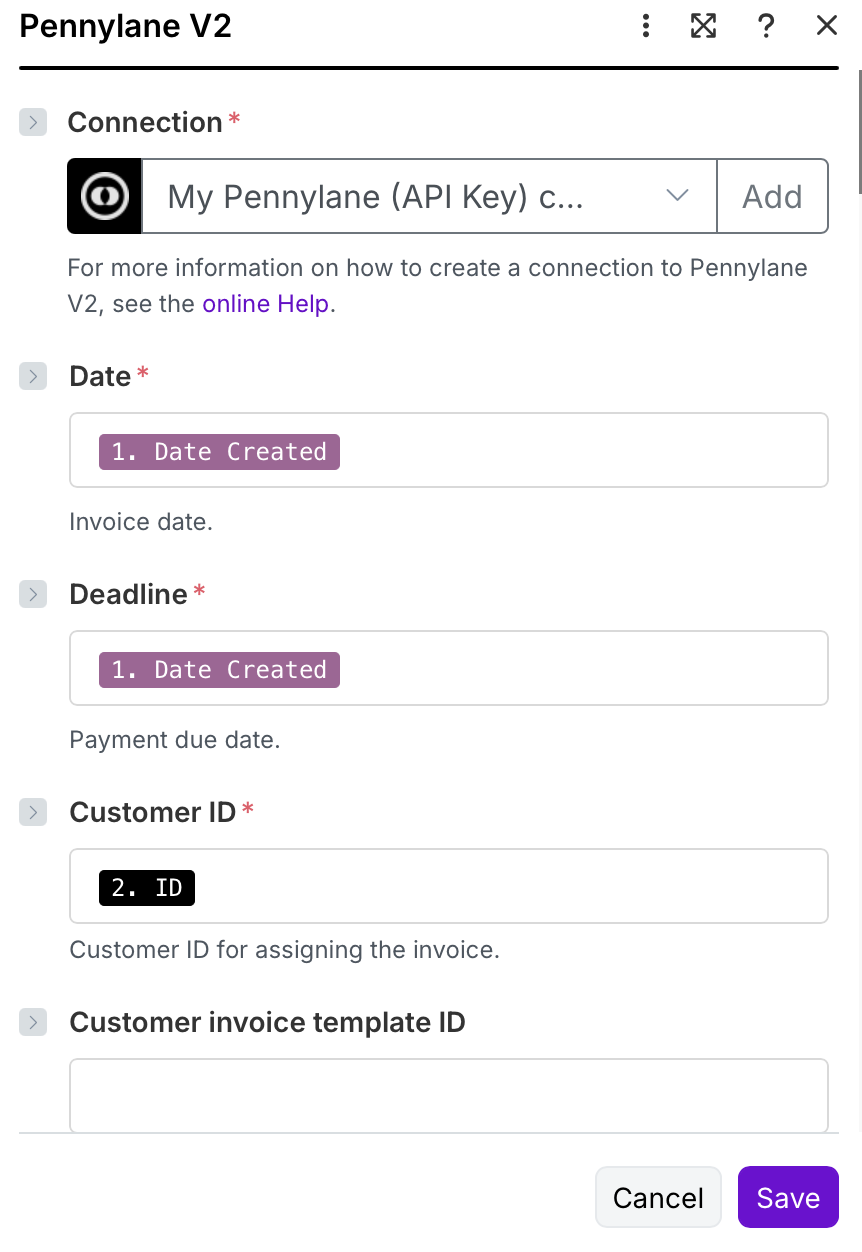
Task: Click the panel's vertical scrollbar
Action: tap(858, 130)
